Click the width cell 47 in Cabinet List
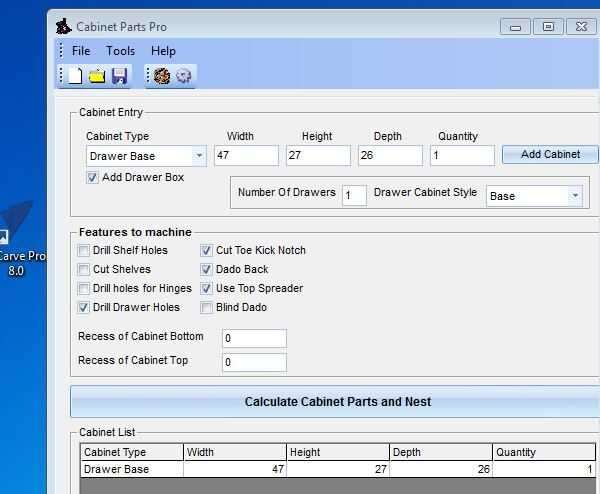Viewport: 600px width, 494px height. tap(235, 469)
